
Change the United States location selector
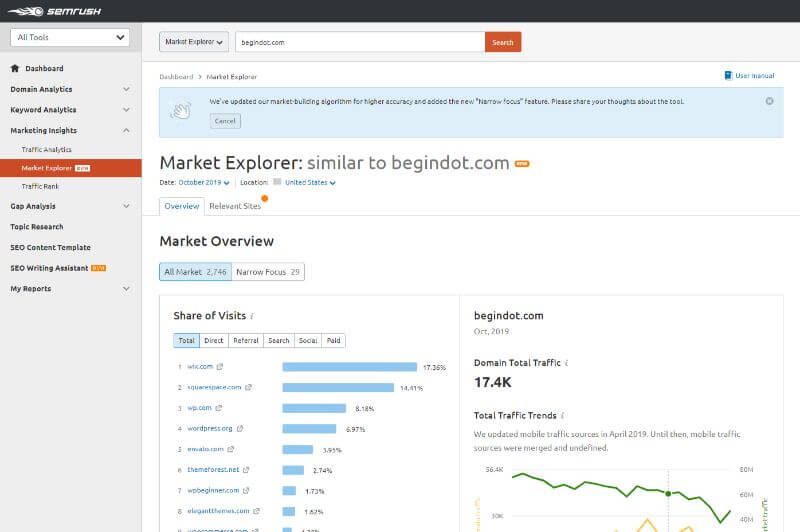pos(310,183)
